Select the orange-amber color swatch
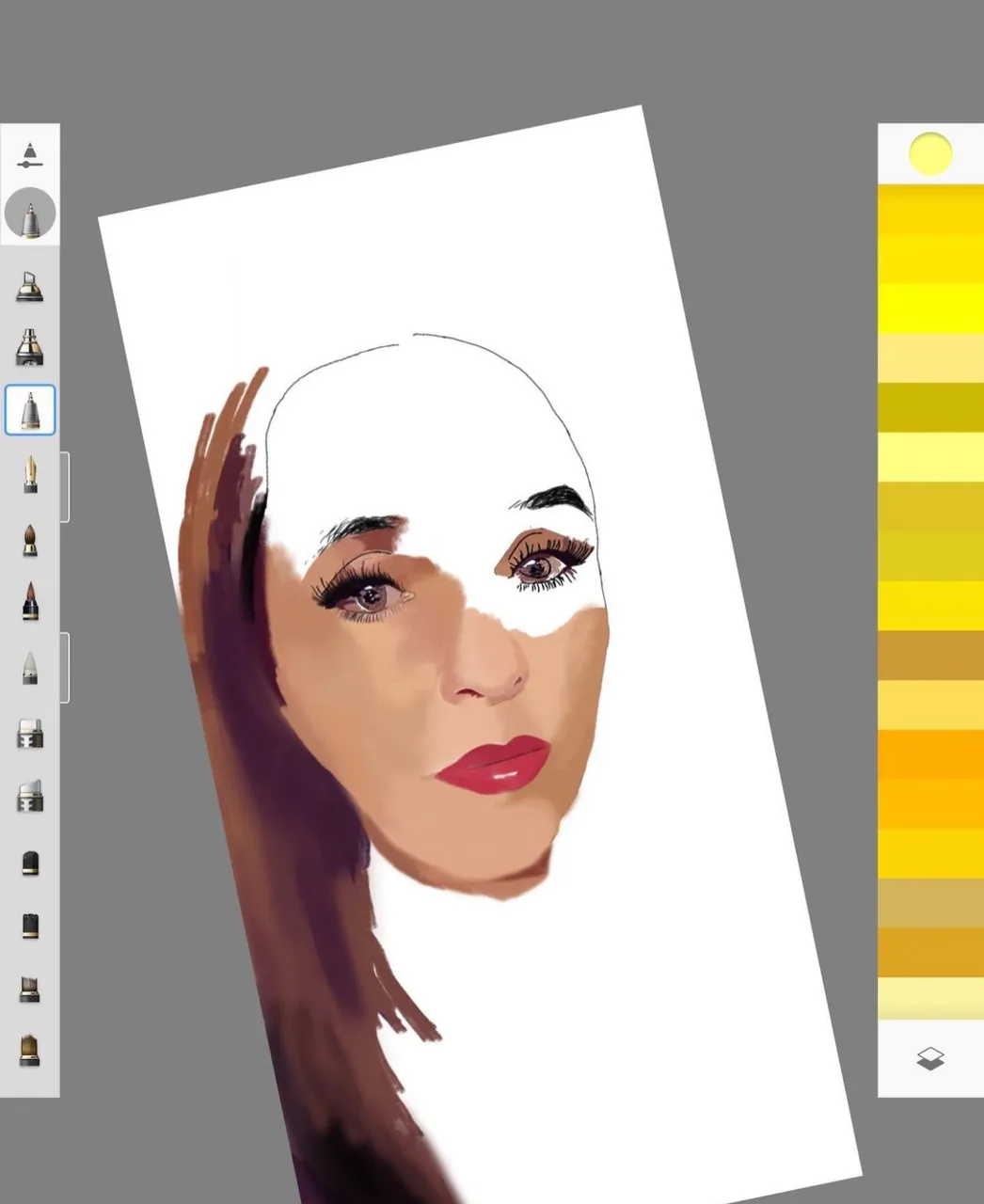Screen dimensions: 984x1204 click(x=930, y=754)
